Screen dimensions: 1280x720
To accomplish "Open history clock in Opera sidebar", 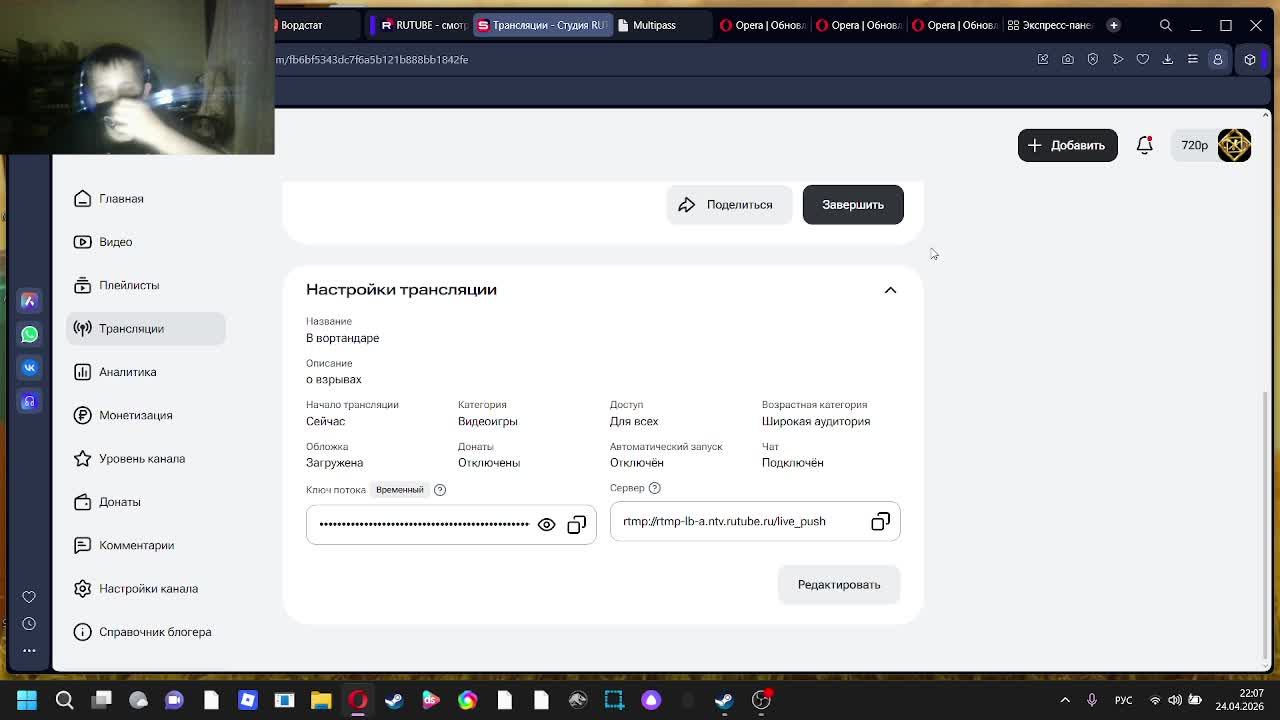I will pos(29,624).
